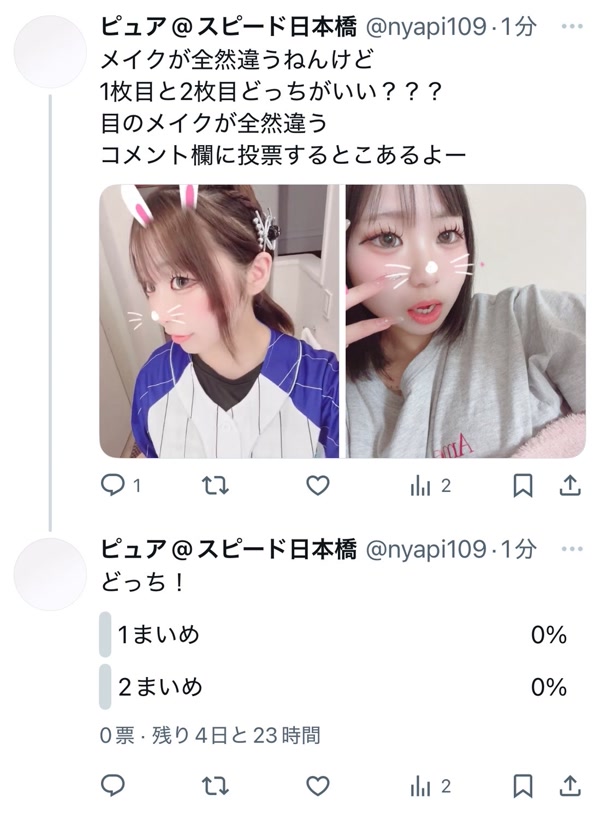
Task: Open the three-dot menu on poll post
Action: [572, 549]
